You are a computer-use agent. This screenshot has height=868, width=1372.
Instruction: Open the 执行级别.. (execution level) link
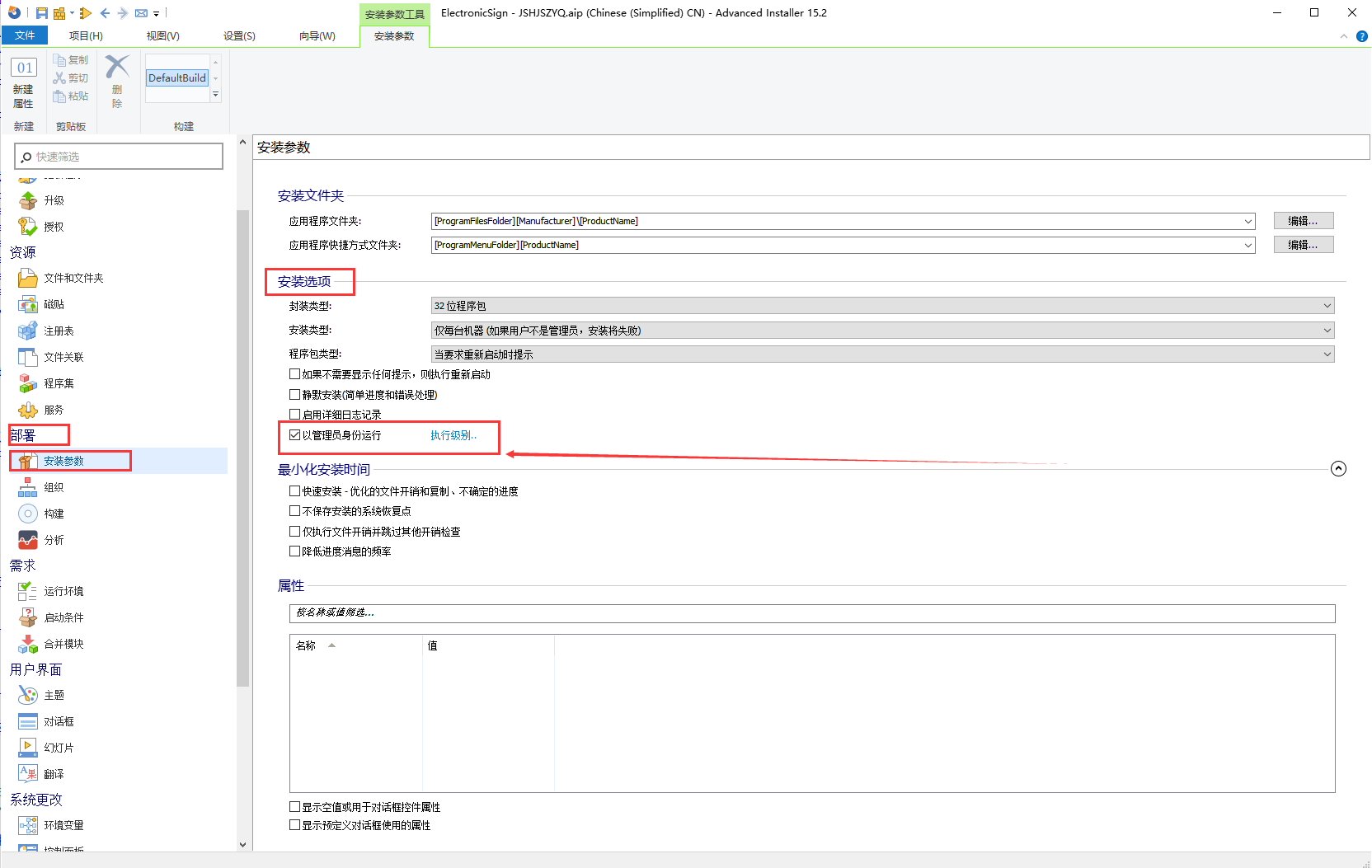point(453,435)
